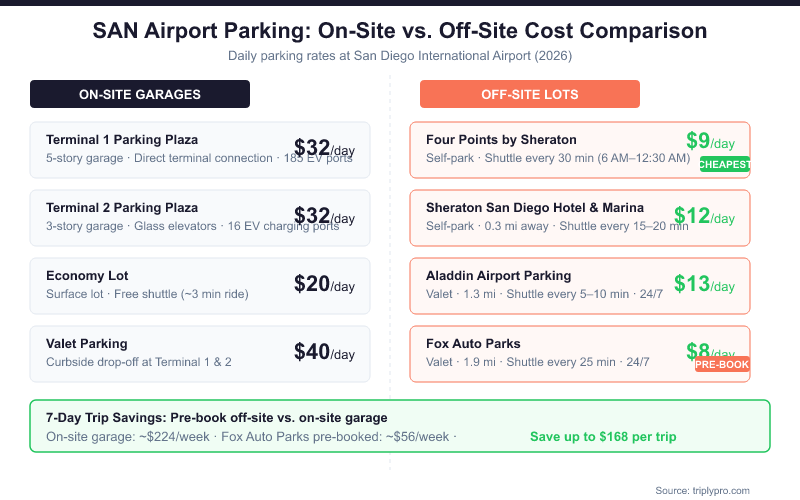Open the Aladdin Airport Parking title
Screen dimensions: 800x500
click(x=498, y=276)
